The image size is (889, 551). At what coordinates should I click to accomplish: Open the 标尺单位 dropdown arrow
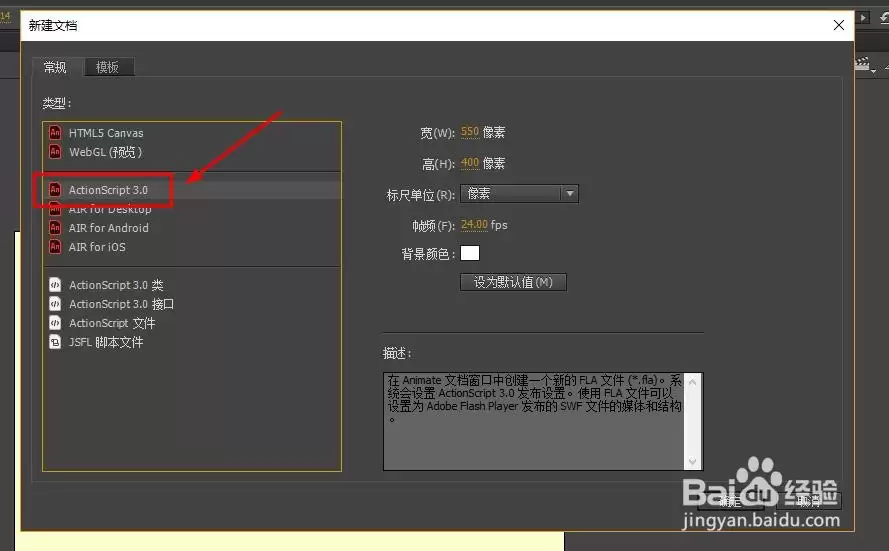coord(570,194)
